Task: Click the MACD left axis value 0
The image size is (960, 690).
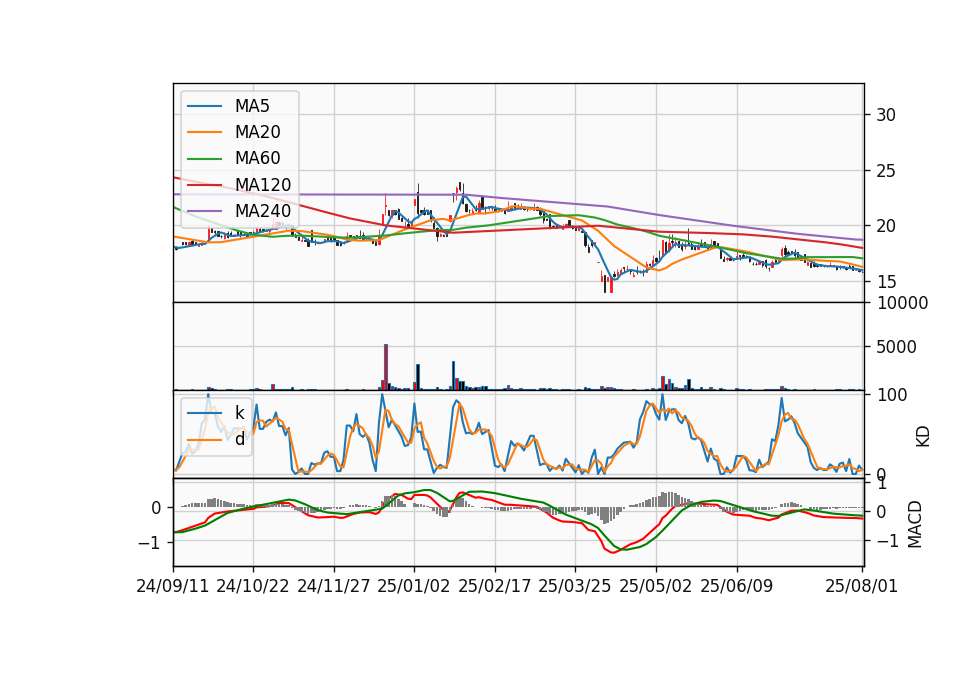Action: point(156,508)
